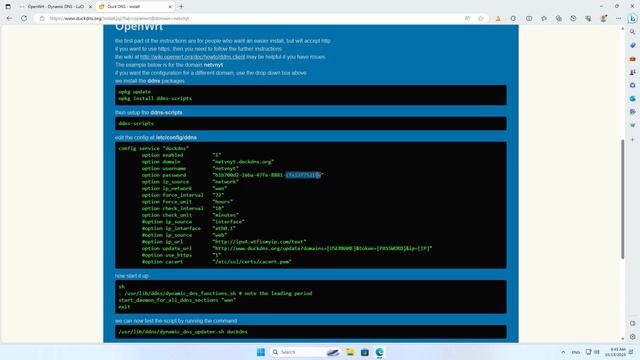This screenshot has width=640, height=360.
Task: Open sidebar settings gear icon
Action: [x=632, y=337]
